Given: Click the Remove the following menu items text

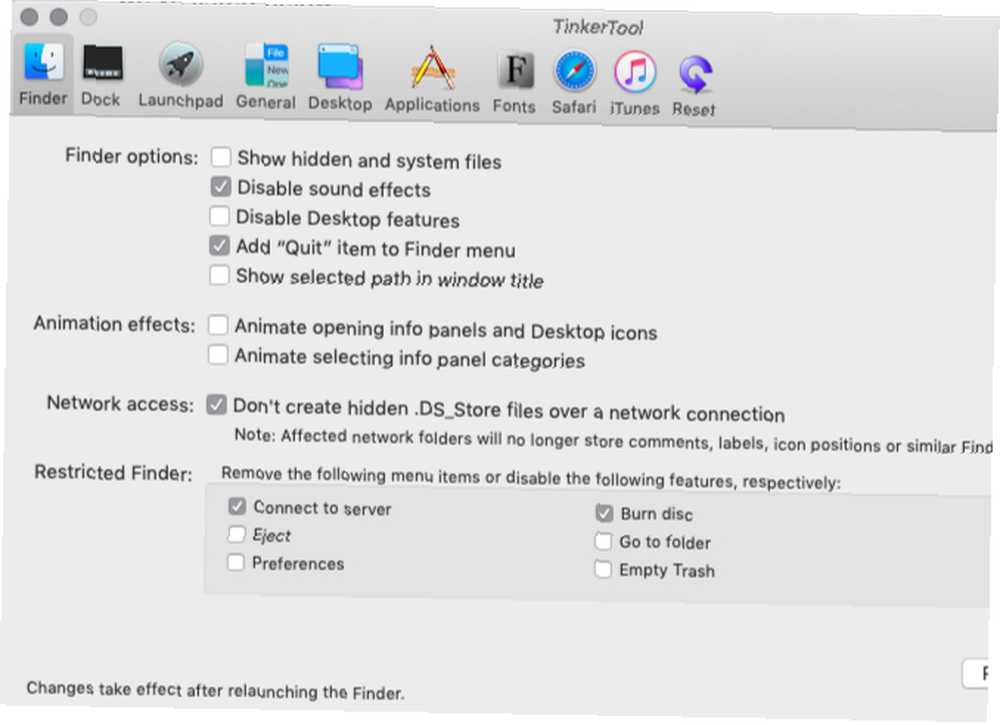Looking at the screenshot, I should point(531,478).
